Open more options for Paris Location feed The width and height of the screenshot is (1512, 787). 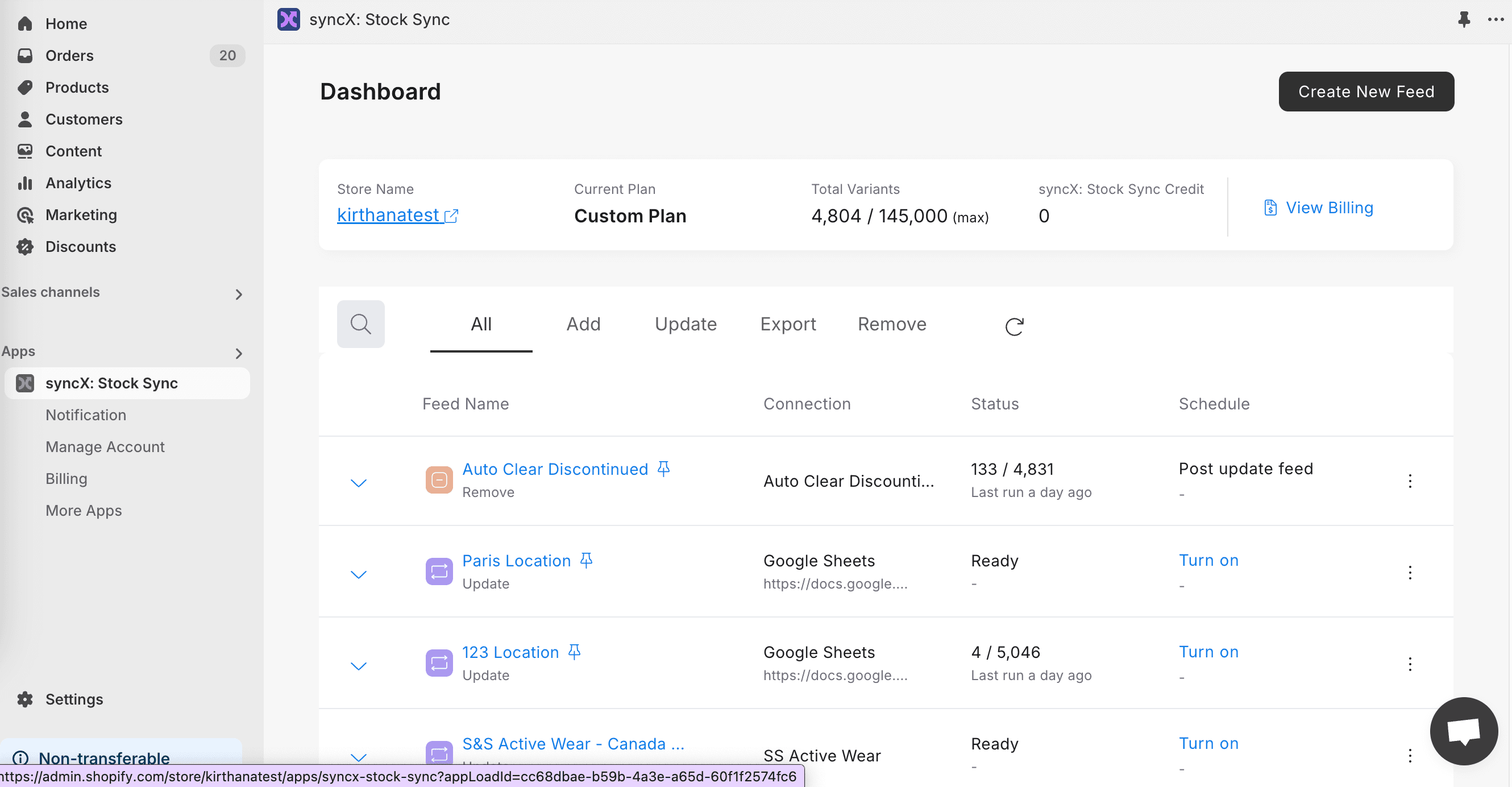tap(1410, 572)
